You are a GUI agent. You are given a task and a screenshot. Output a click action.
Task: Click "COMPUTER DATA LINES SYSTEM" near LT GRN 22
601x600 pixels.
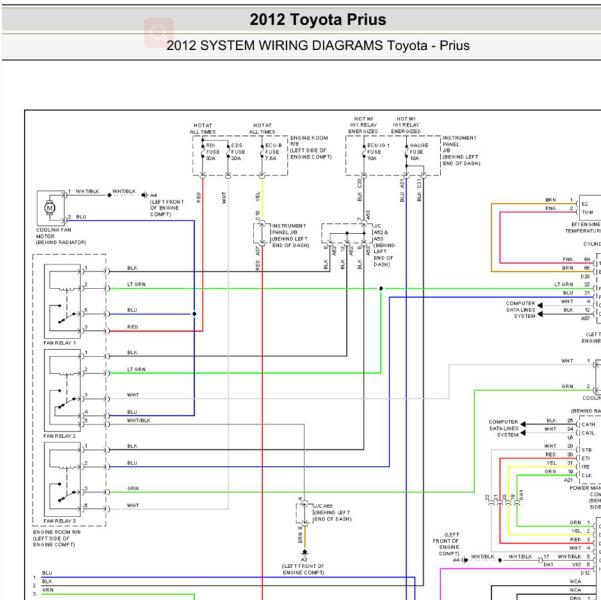click(x=520, y=309)
